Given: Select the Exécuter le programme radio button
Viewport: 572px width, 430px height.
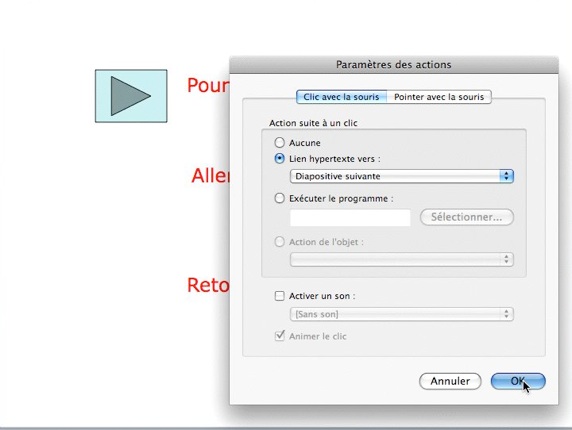Looking at the screenshot, I should pyautogui.click(x=279, y=198).
